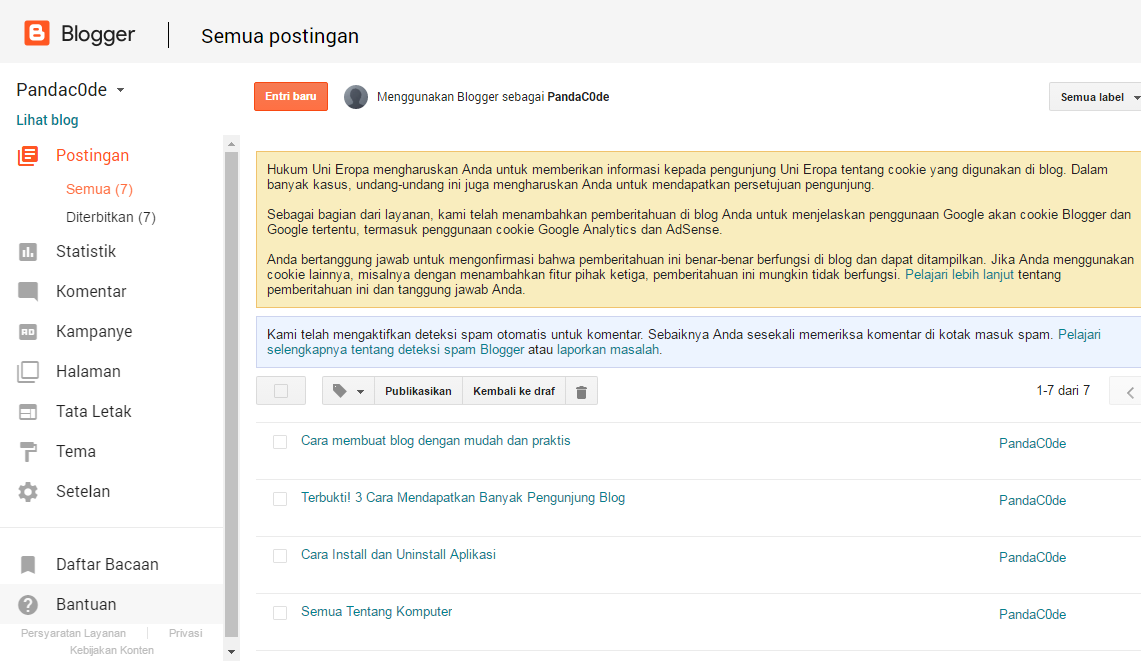Image resolution: width=1141 pixels, height=661 pixels.
Task: Tick the checkbox for 'Semua Tentang Komputer'
Action: point(280,613)
